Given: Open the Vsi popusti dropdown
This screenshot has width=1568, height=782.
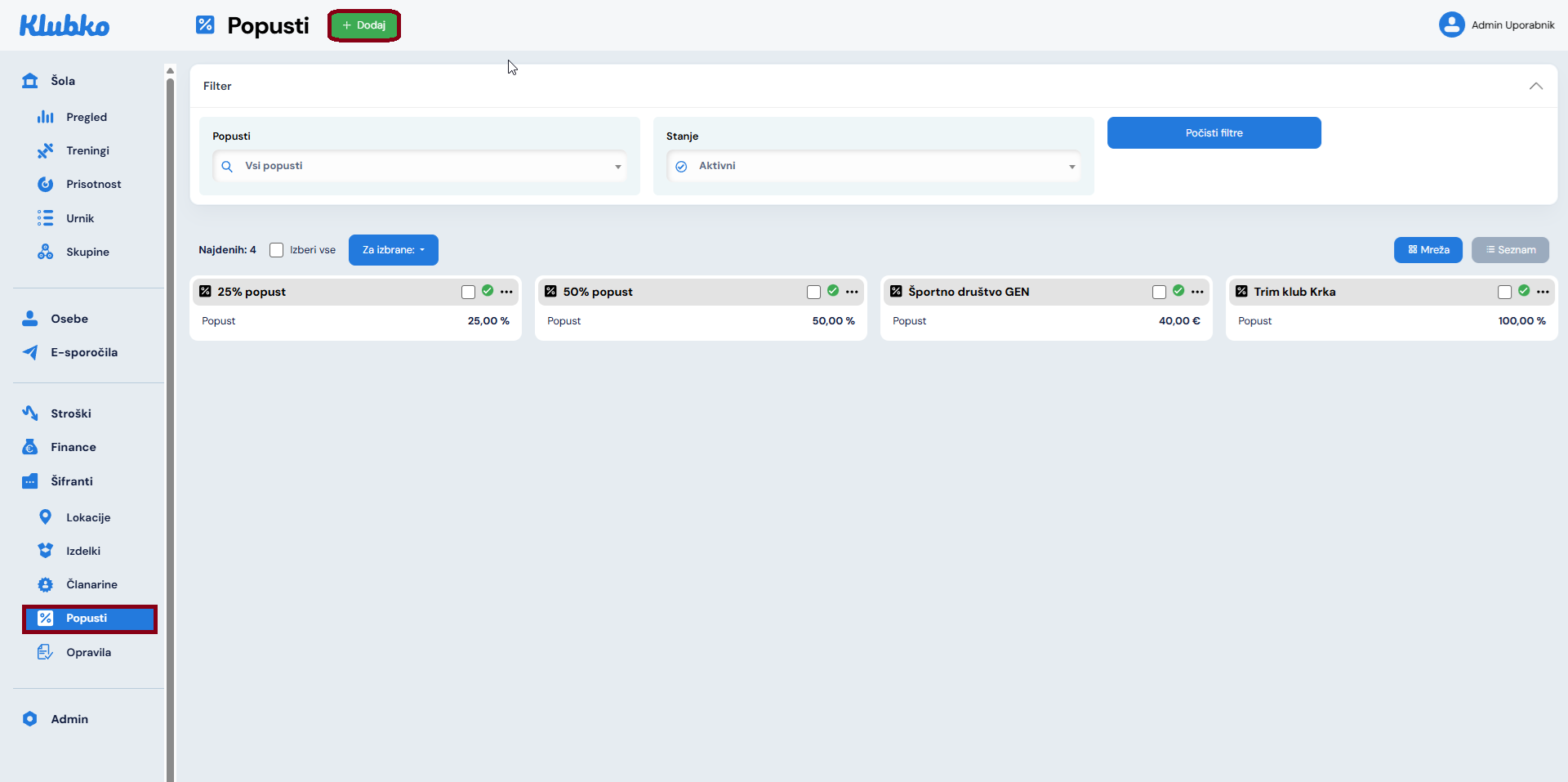Looking at the screenshot, I should 420,166.
